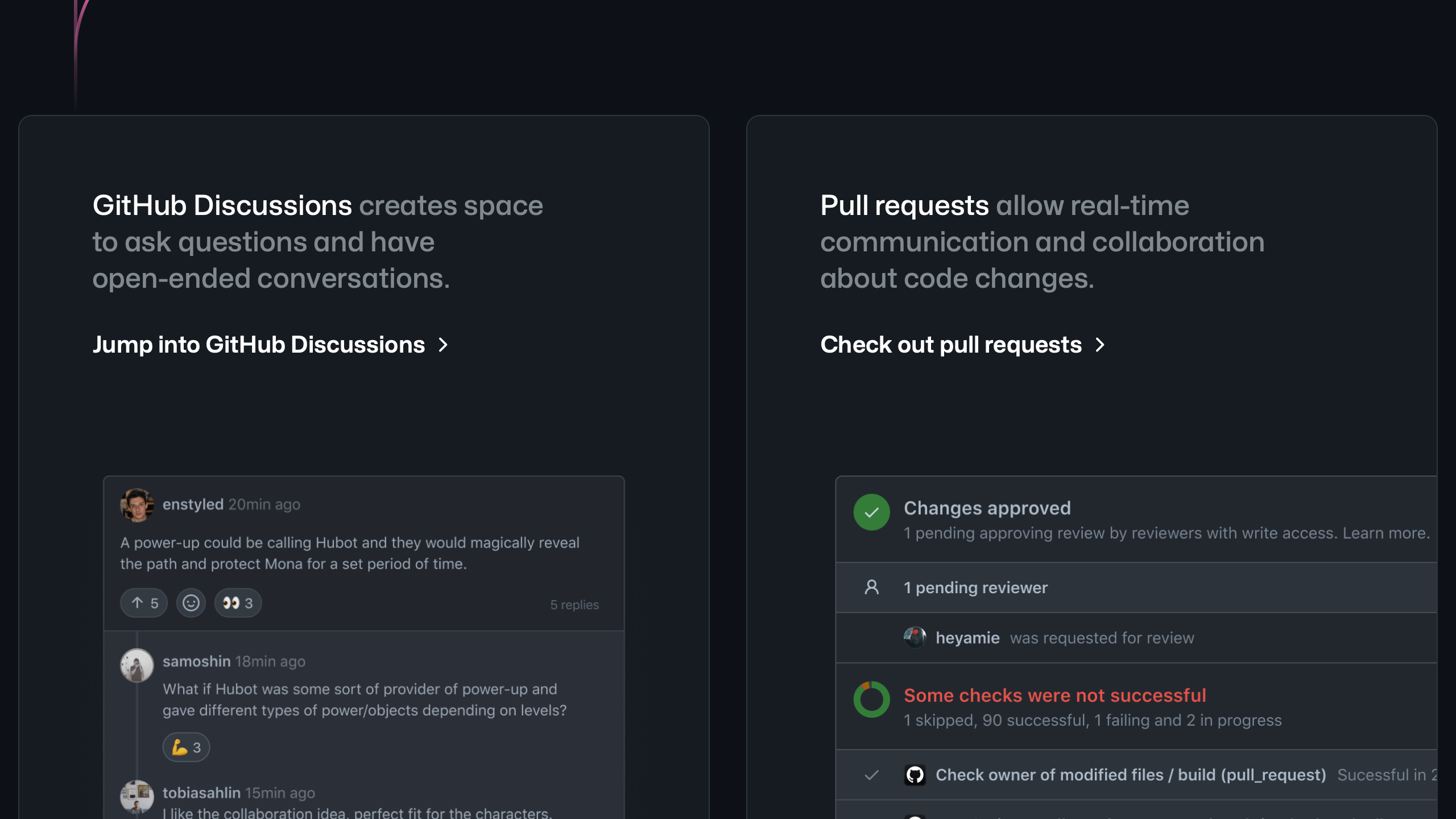
Task: Click chevron after Check out pull requests
Action: [1100, 345]
